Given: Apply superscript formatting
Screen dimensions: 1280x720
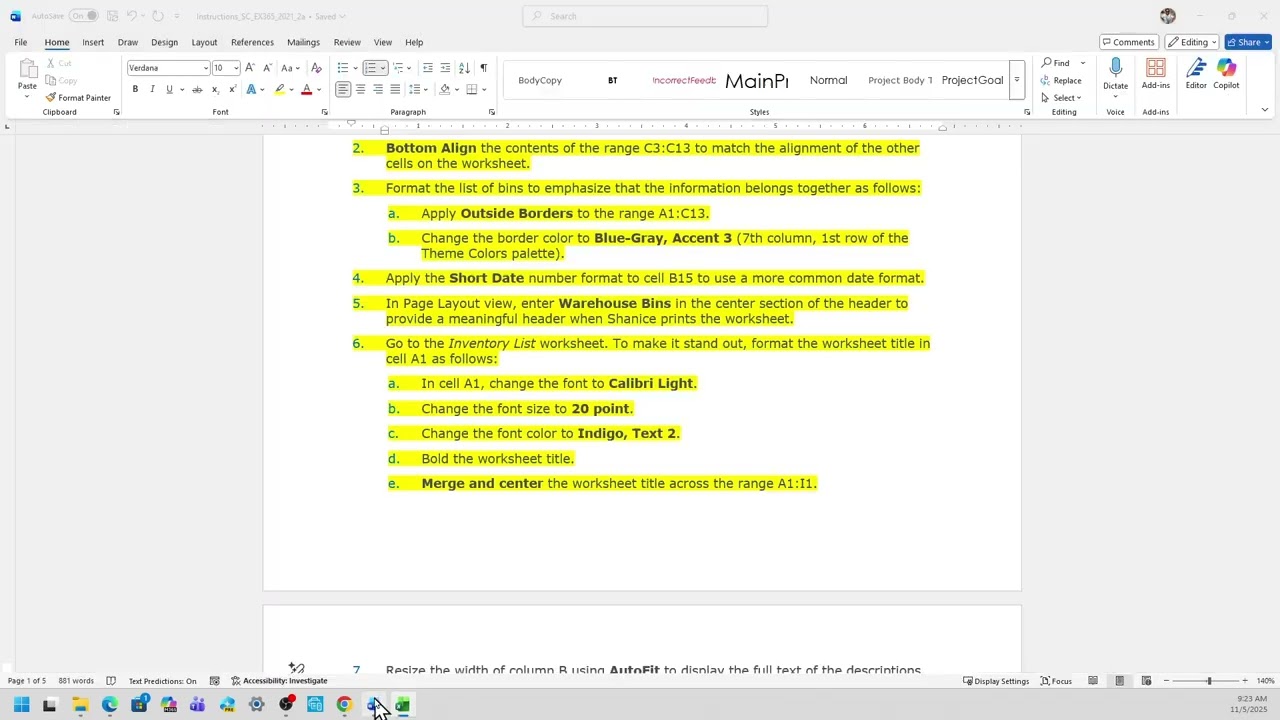Looking at the screenshot, I should pos(231,89).
